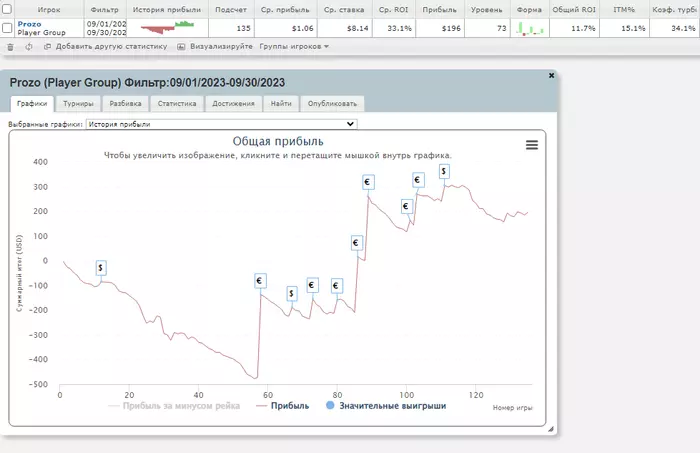This screenshot has width=700, height=453.
Task: Click the euro marker near game 80
Action: (x=337, y=286)
